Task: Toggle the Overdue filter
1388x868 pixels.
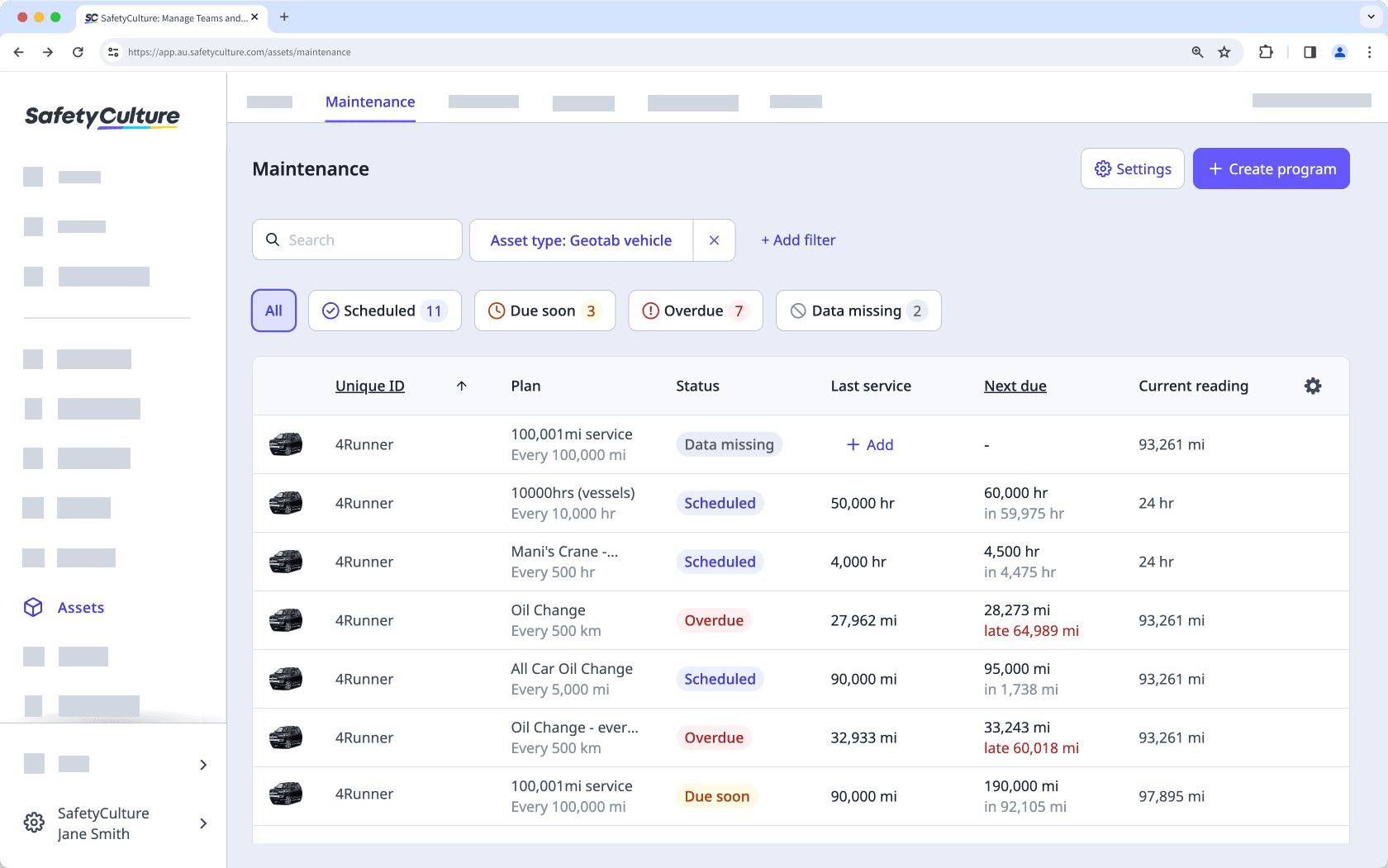Action: (695, 311)
